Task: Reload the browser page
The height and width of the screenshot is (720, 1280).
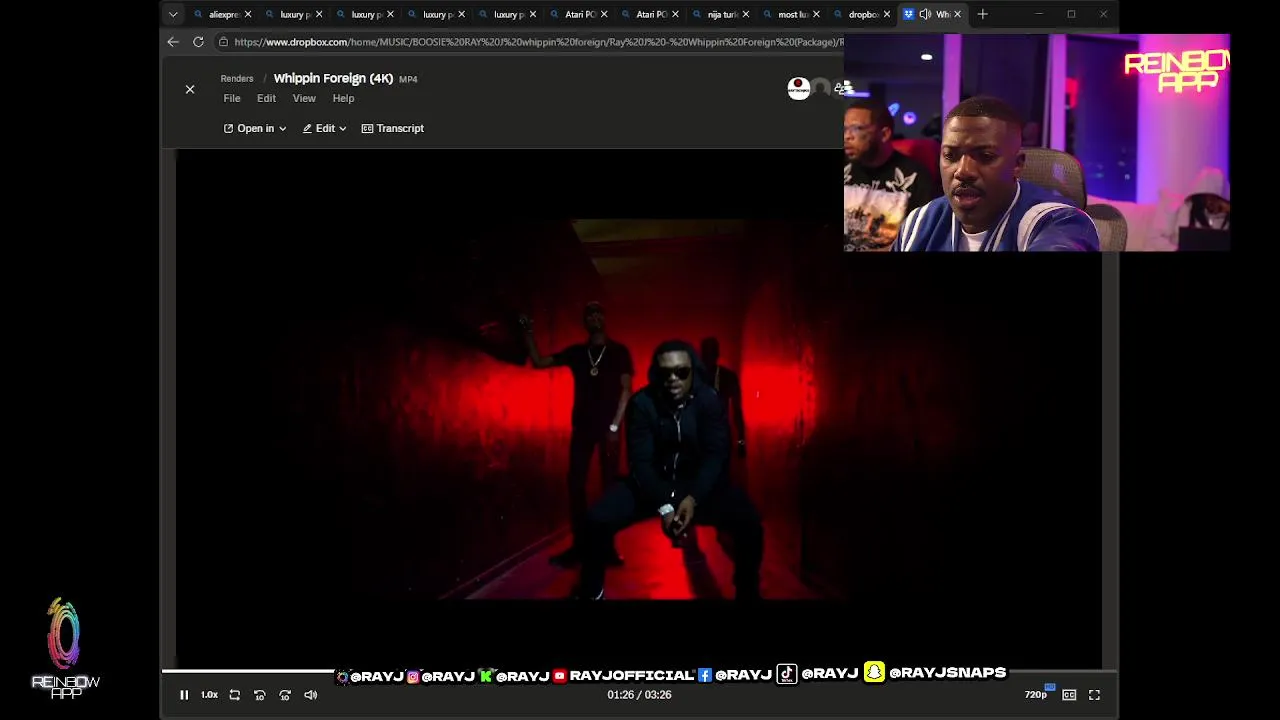Action: [198, 42]
